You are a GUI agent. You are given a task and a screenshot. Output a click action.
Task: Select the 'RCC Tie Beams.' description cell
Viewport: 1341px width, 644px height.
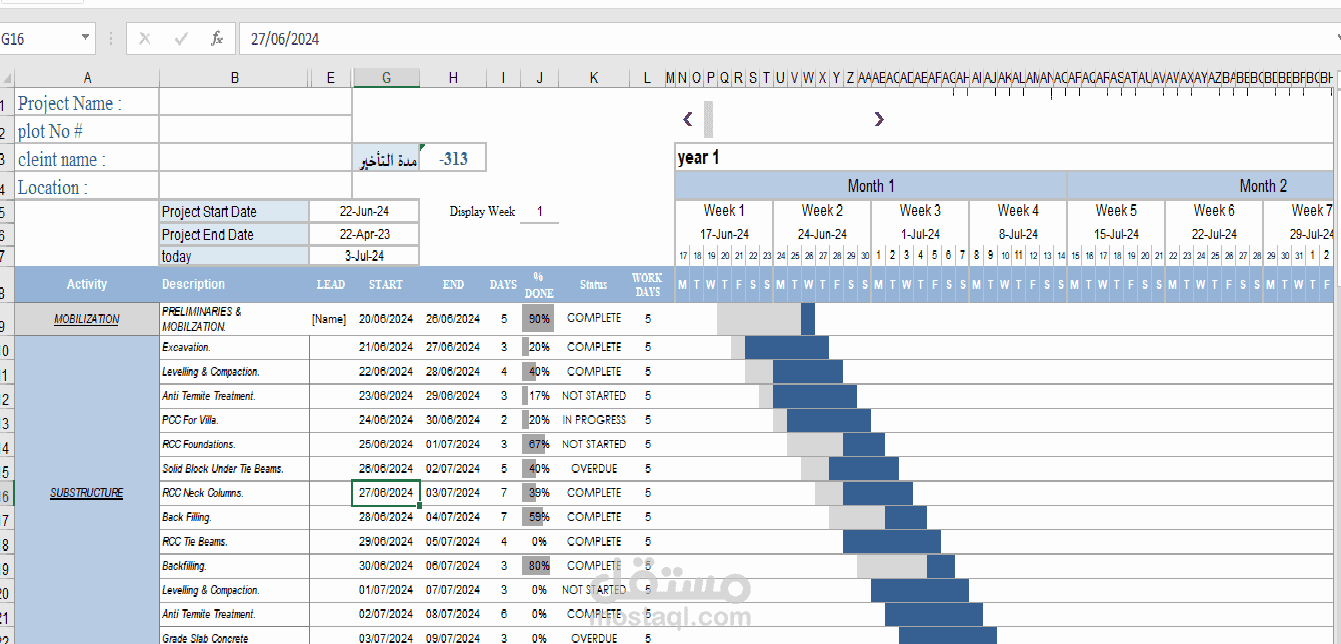tap(234, 541)
